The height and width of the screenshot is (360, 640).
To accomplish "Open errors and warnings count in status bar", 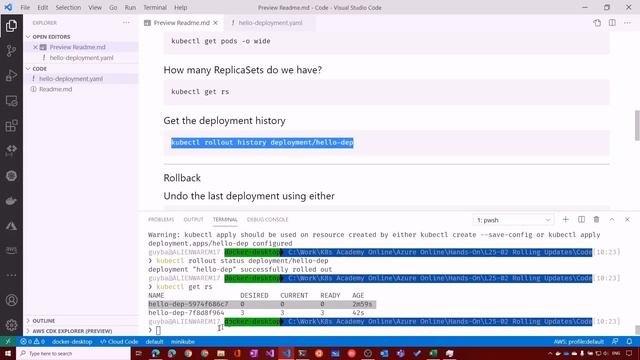I will (x=33, y=342).
